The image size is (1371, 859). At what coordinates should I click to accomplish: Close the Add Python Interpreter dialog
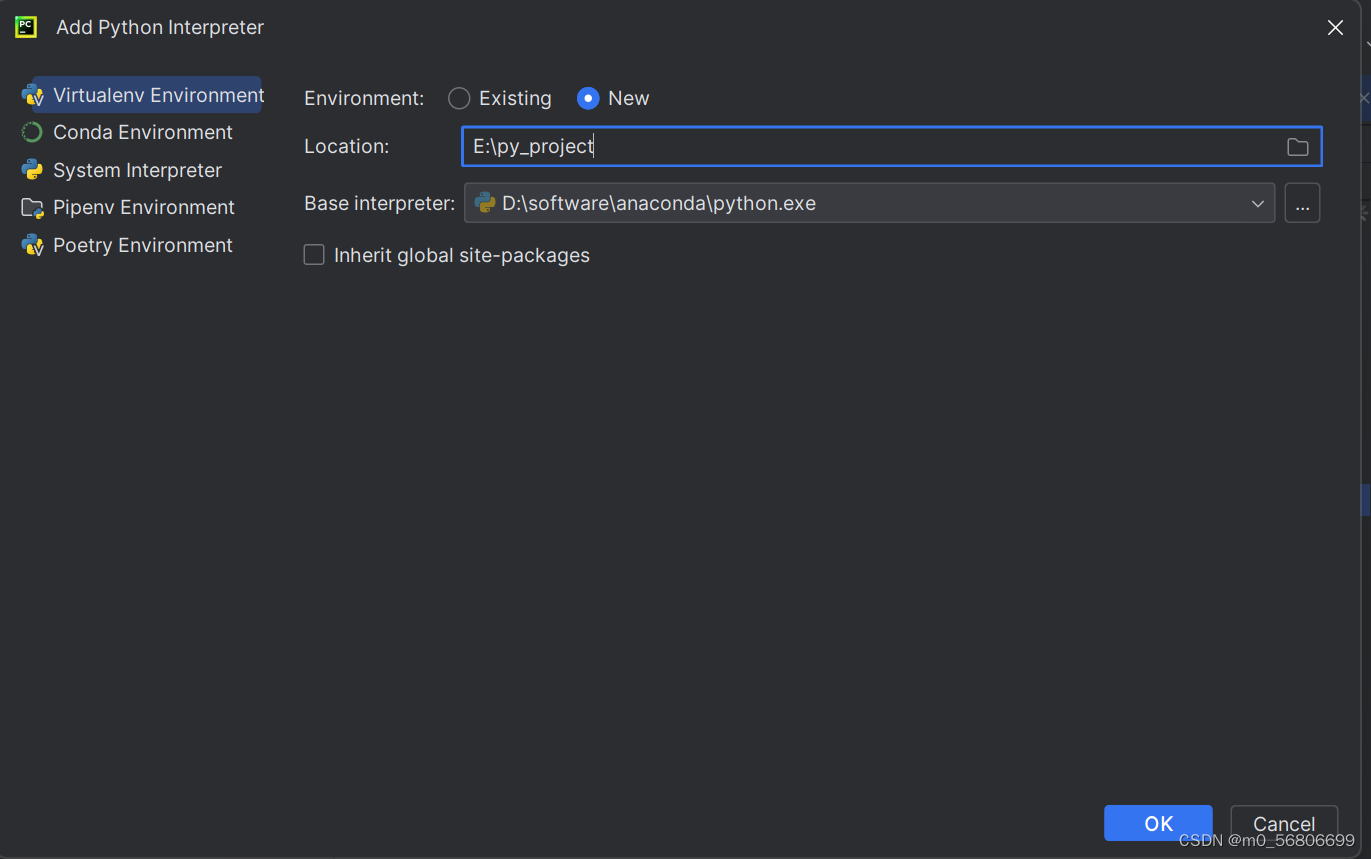(x=1335, y=28)
